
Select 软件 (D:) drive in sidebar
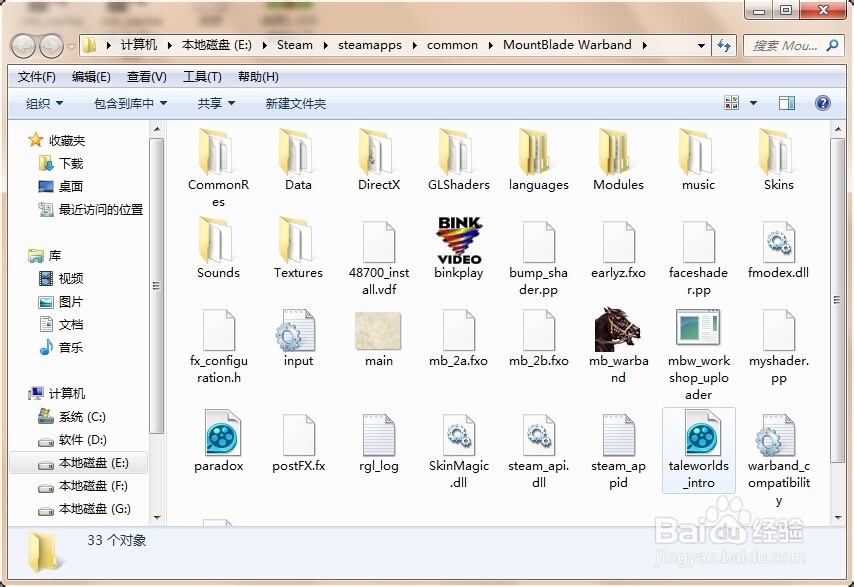71,440
